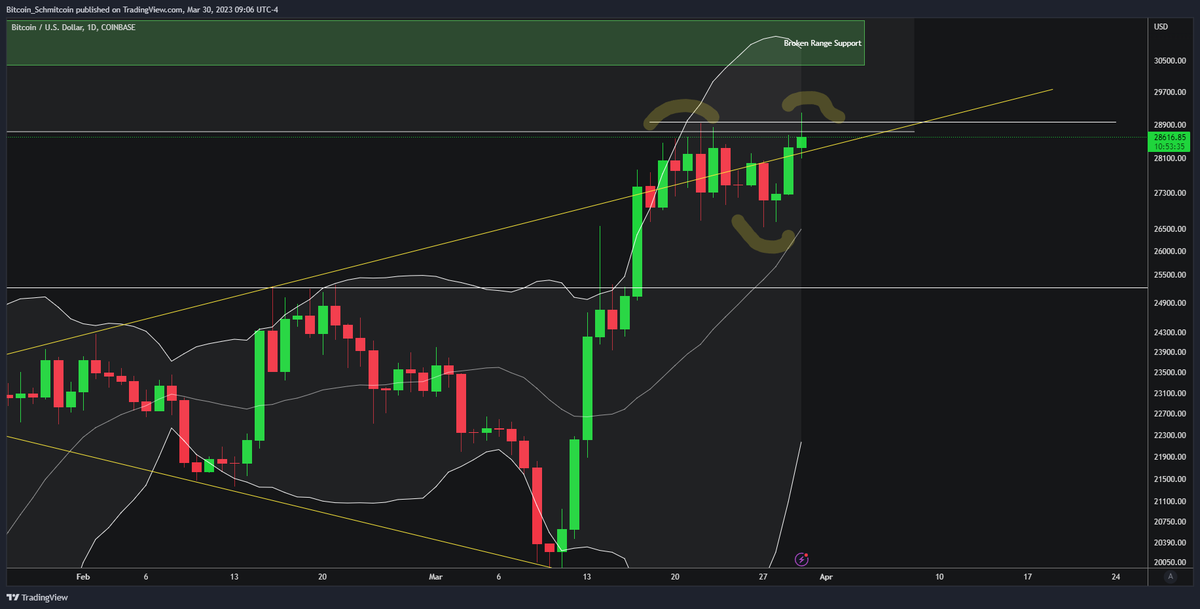Screen dimensions: 1200x609
Task: Click the Apr label on the time axis
Action: pos(827,577)
